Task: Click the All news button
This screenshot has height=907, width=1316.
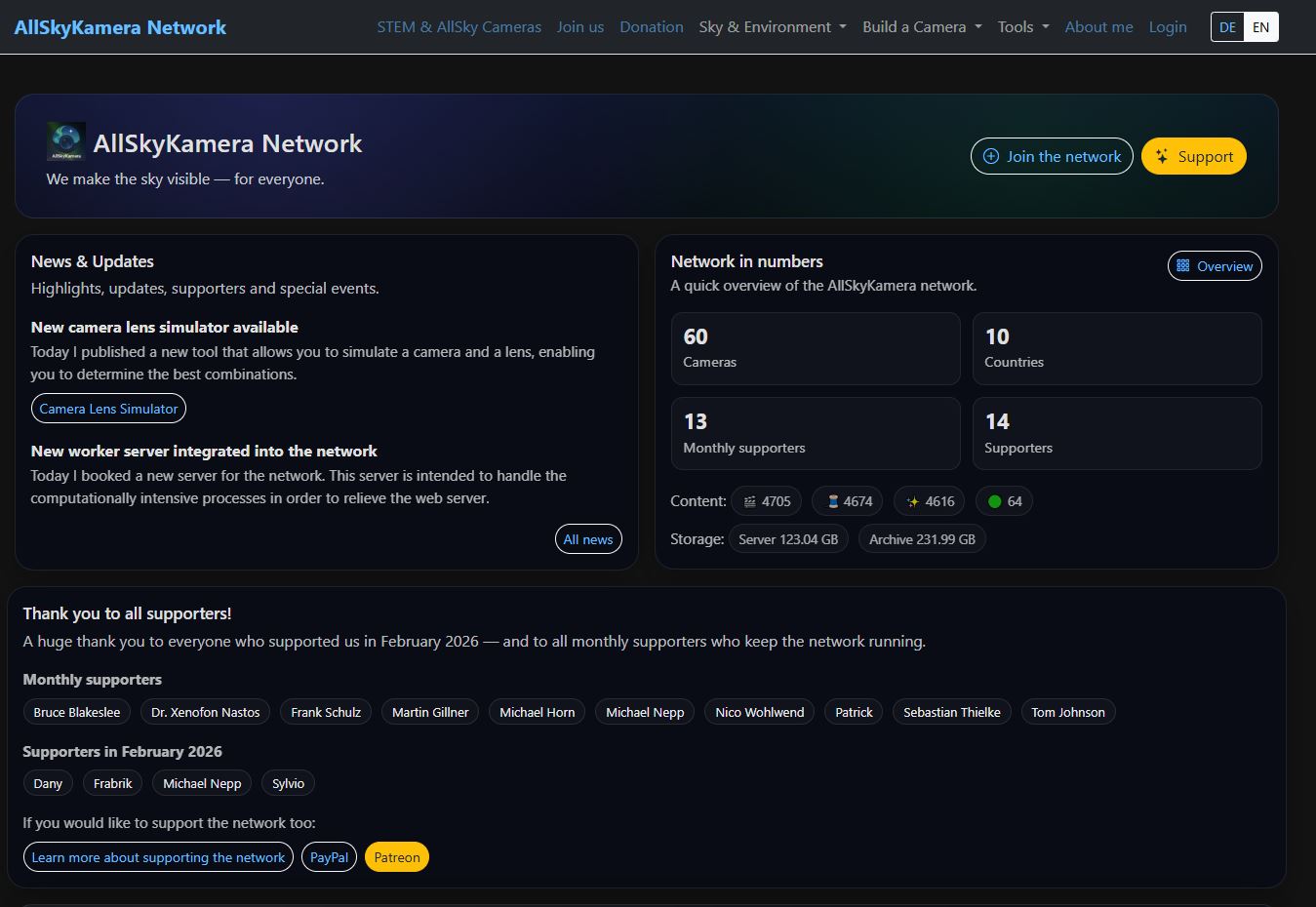Action: [588, 538]
